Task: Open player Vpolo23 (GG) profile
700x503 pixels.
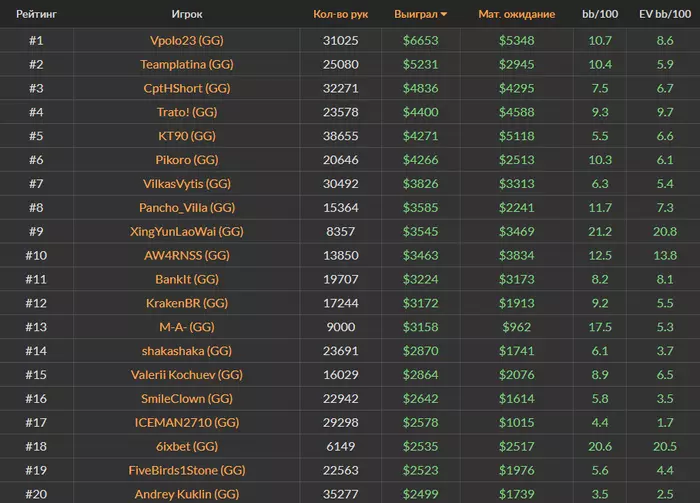Action: click(187, 41)
